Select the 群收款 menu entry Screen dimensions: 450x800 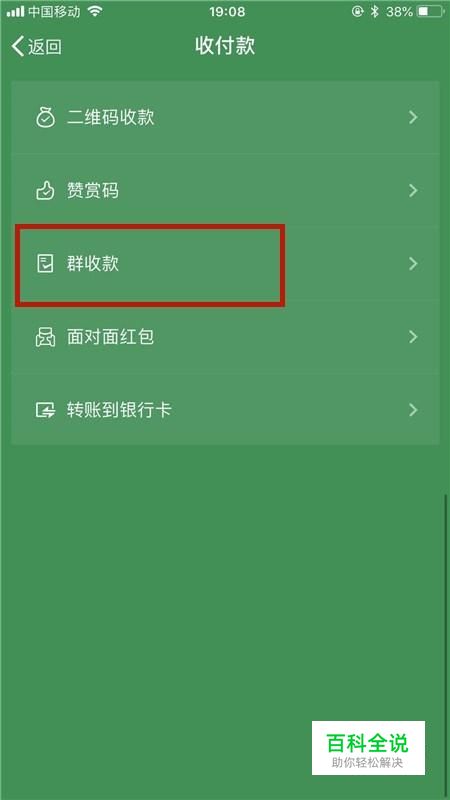click(x=225, y=264)
